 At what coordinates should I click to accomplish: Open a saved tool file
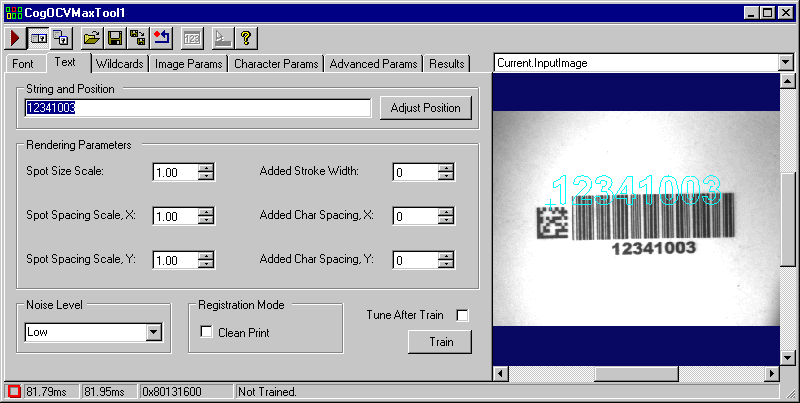point(91,38)
